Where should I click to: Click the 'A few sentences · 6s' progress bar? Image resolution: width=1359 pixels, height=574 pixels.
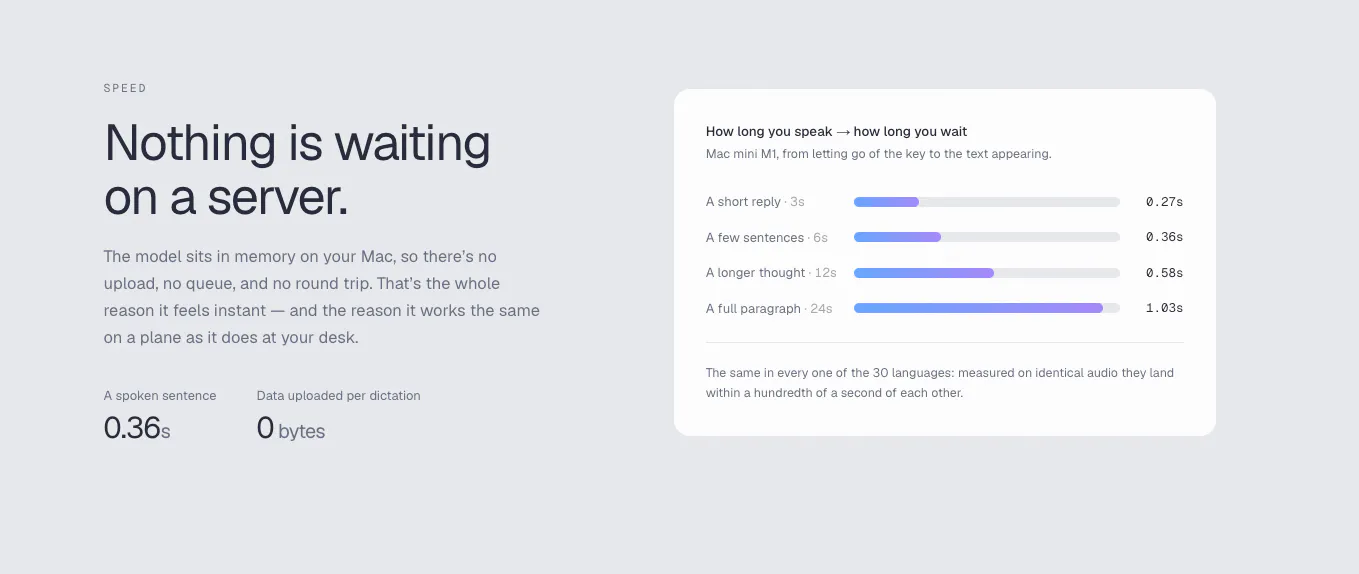click(986, 237)
